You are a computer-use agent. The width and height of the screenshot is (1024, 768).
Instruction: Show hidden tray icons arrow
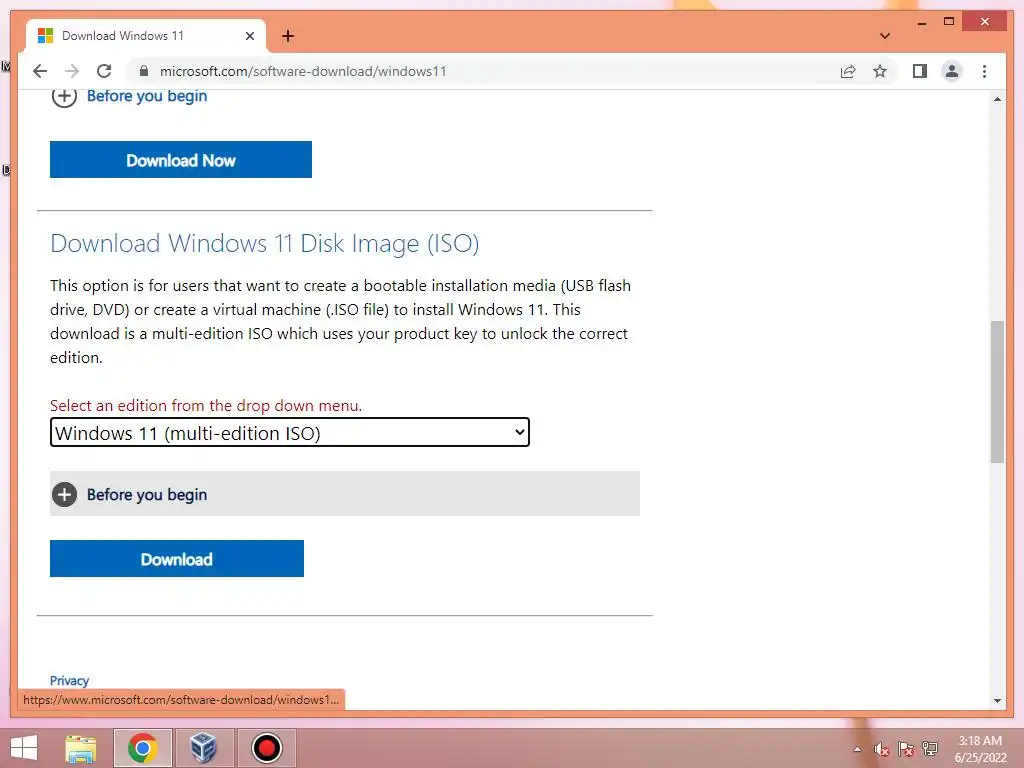click(857, 749)
